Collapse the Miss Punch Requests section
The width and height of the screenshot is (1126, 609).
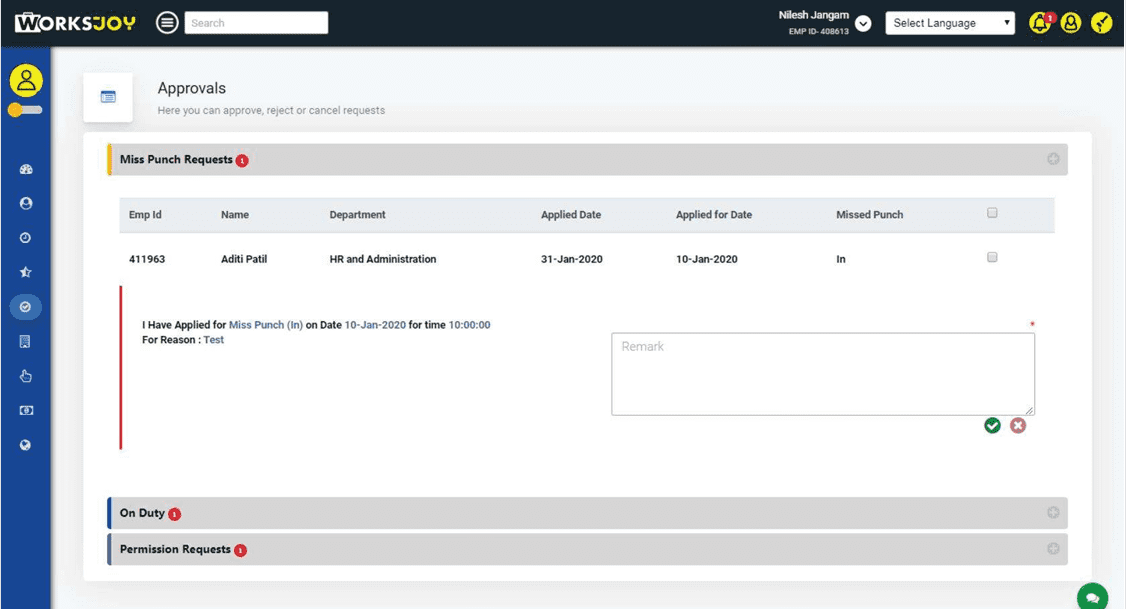coord(1053,160)
